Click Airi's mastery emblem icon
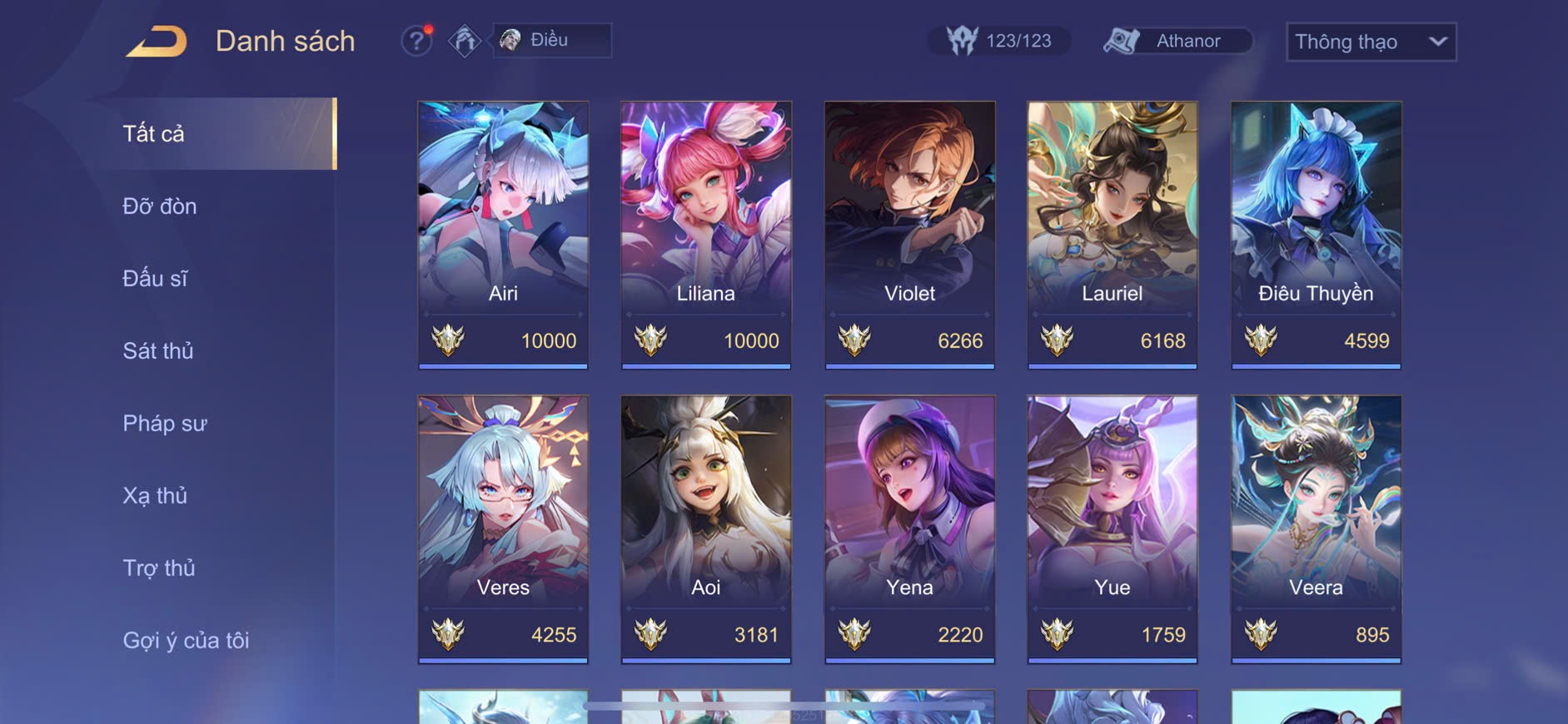The width and height of the screenshot is (1568, 724). (x=448, y=340)
